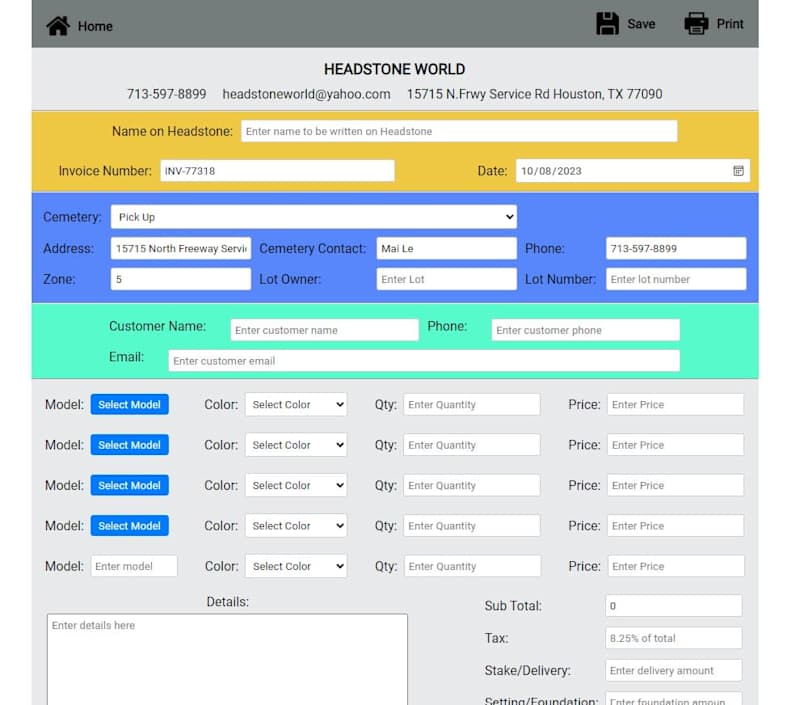Open the third row Select Color dropdown
Viewport: 800px width, 705px height.
coord(296,485)
